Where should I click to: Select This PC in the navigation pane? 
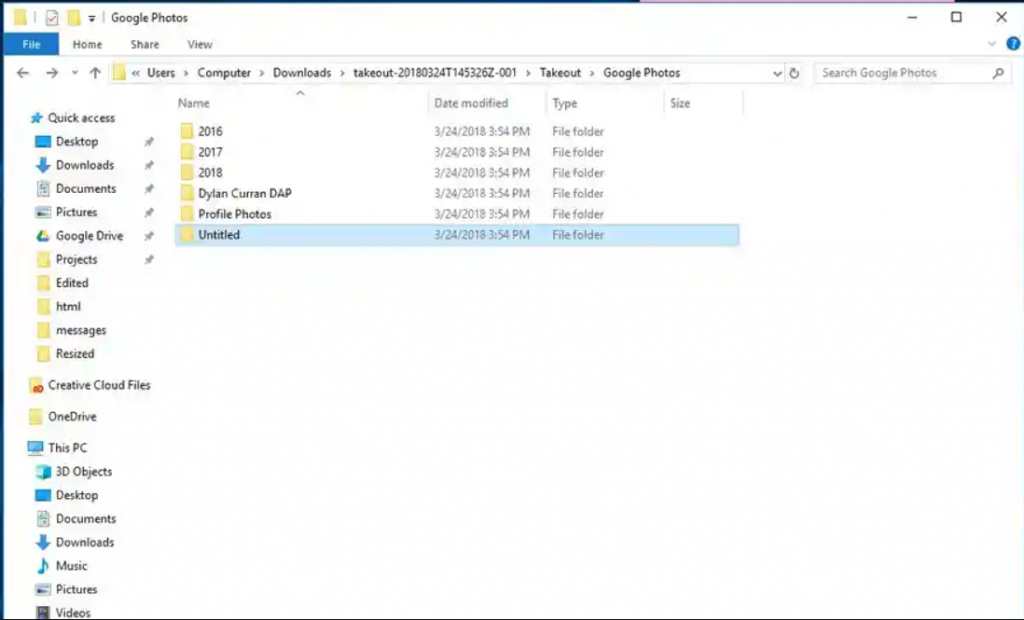(67, 448)
